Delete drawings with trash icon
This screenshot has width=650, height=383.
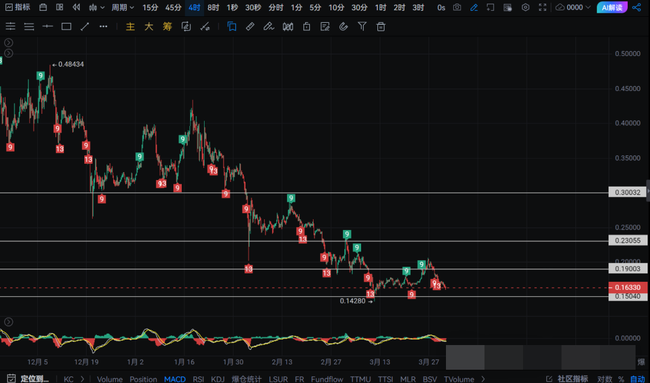[x=381, y=27]
